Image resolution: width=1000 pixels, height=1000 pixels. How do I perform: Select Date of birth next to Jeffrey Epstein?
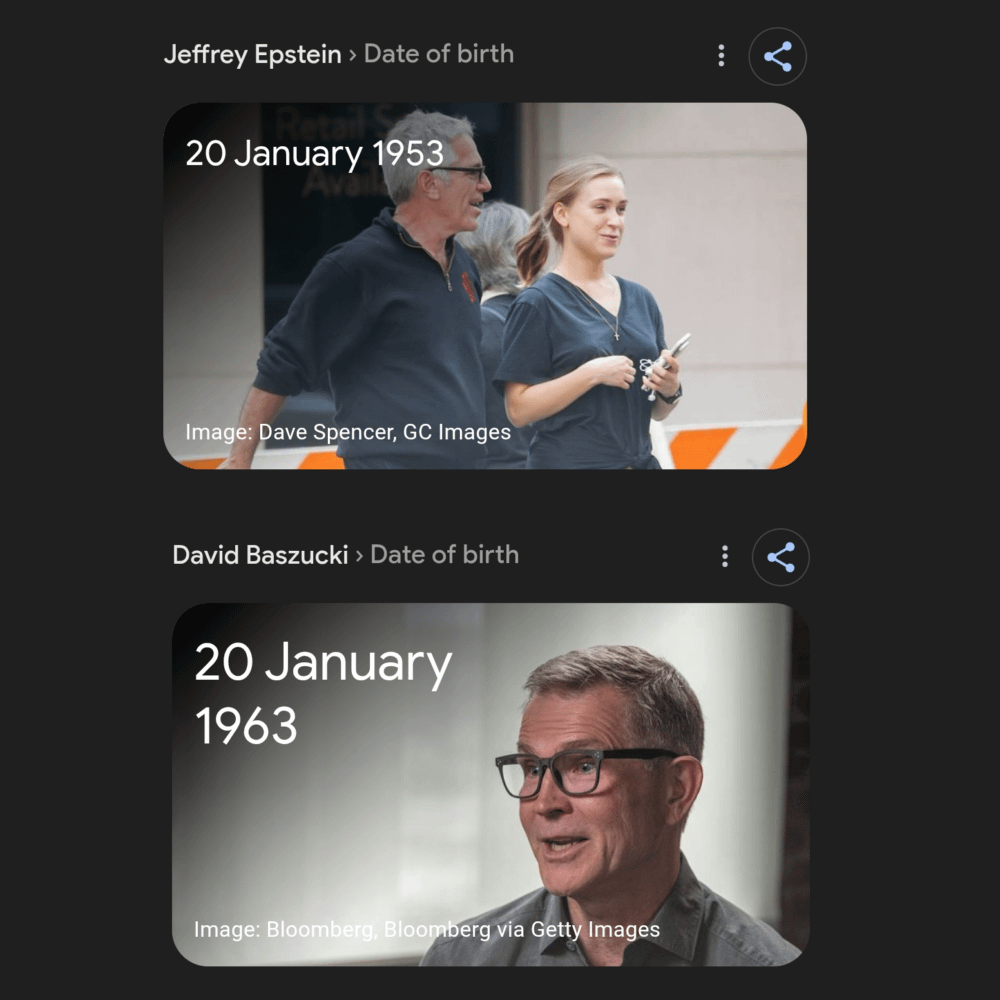439,54
